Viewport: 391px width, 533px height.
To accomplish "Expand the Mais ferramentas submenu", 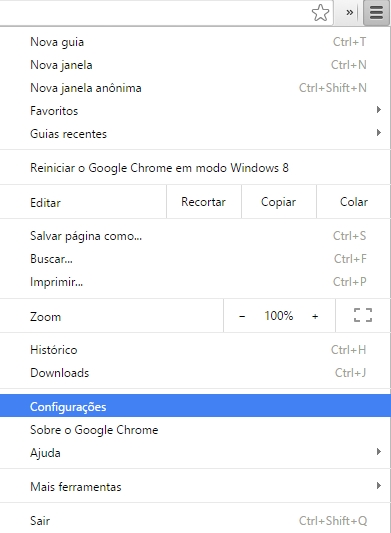I will click(195, 486).
